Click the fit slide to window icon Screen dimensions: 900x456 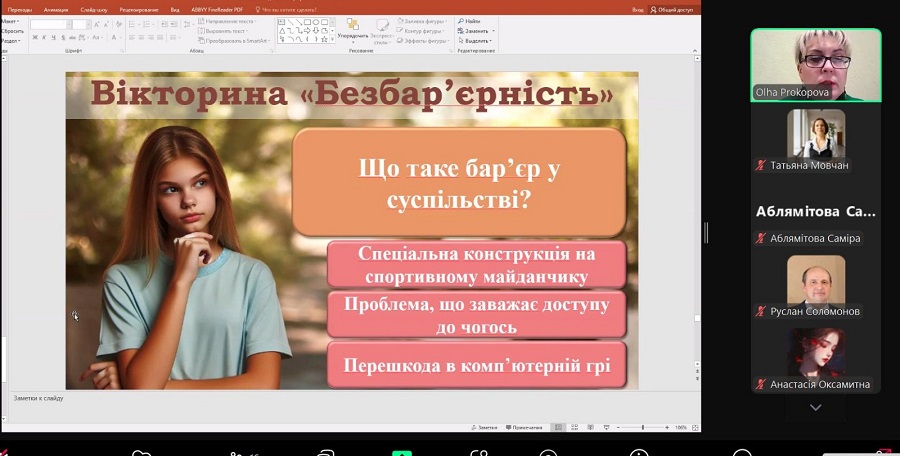point(694,427)
